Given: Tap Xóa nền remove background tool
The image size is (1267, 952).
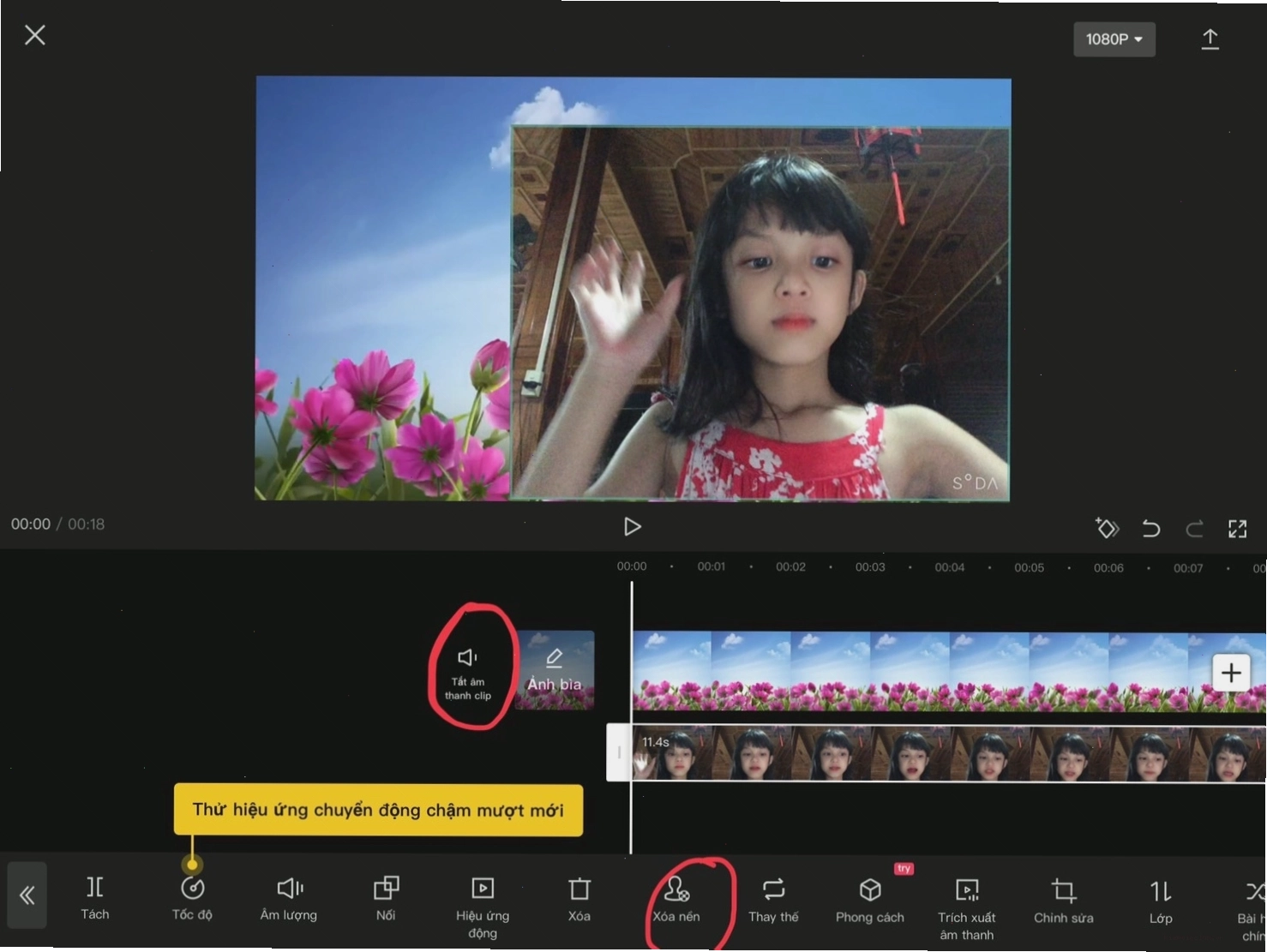Looking at the screenshot, I should (x=676, y=899).
